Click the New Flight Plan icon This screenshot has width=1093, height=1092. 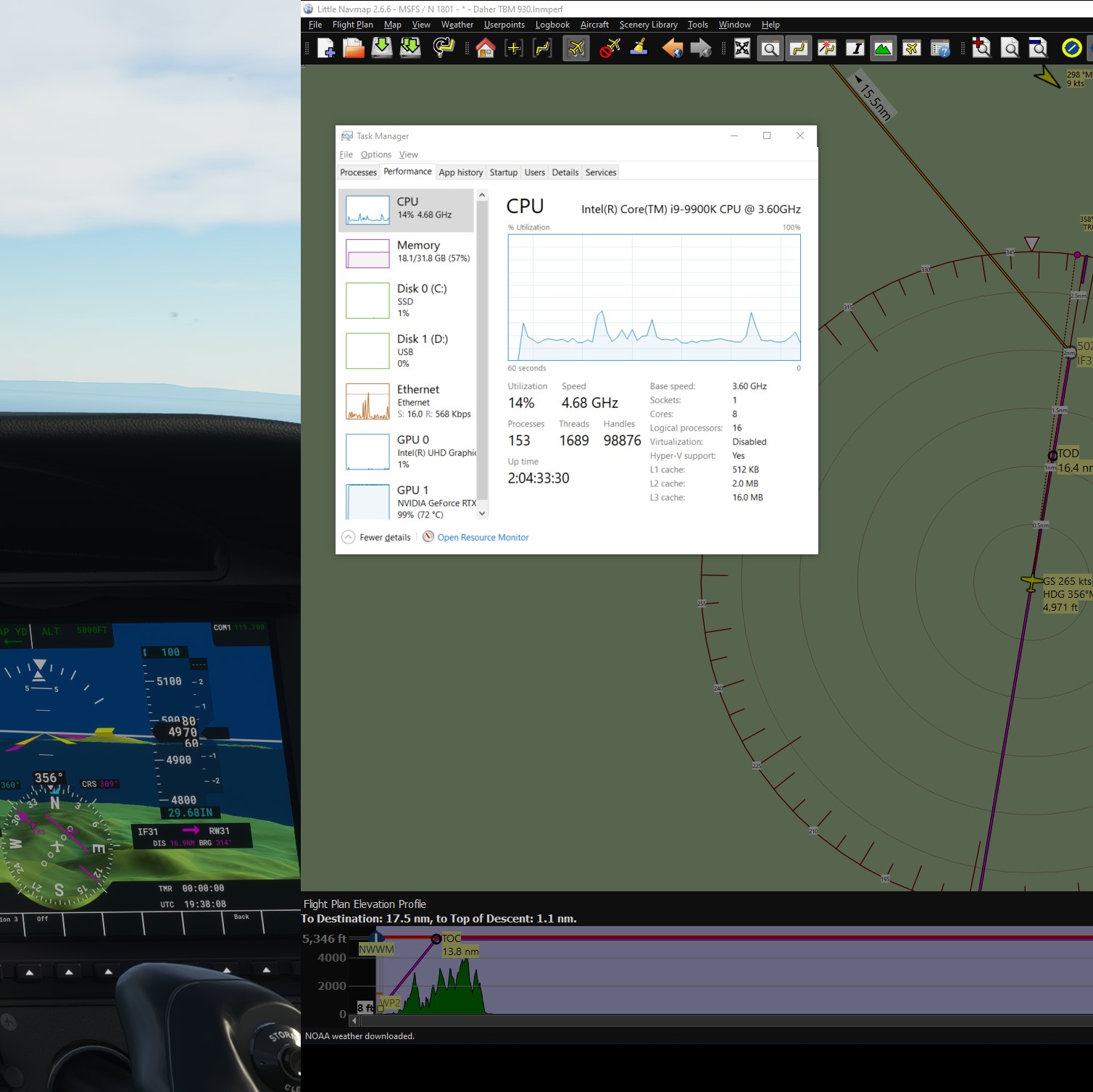326,49
